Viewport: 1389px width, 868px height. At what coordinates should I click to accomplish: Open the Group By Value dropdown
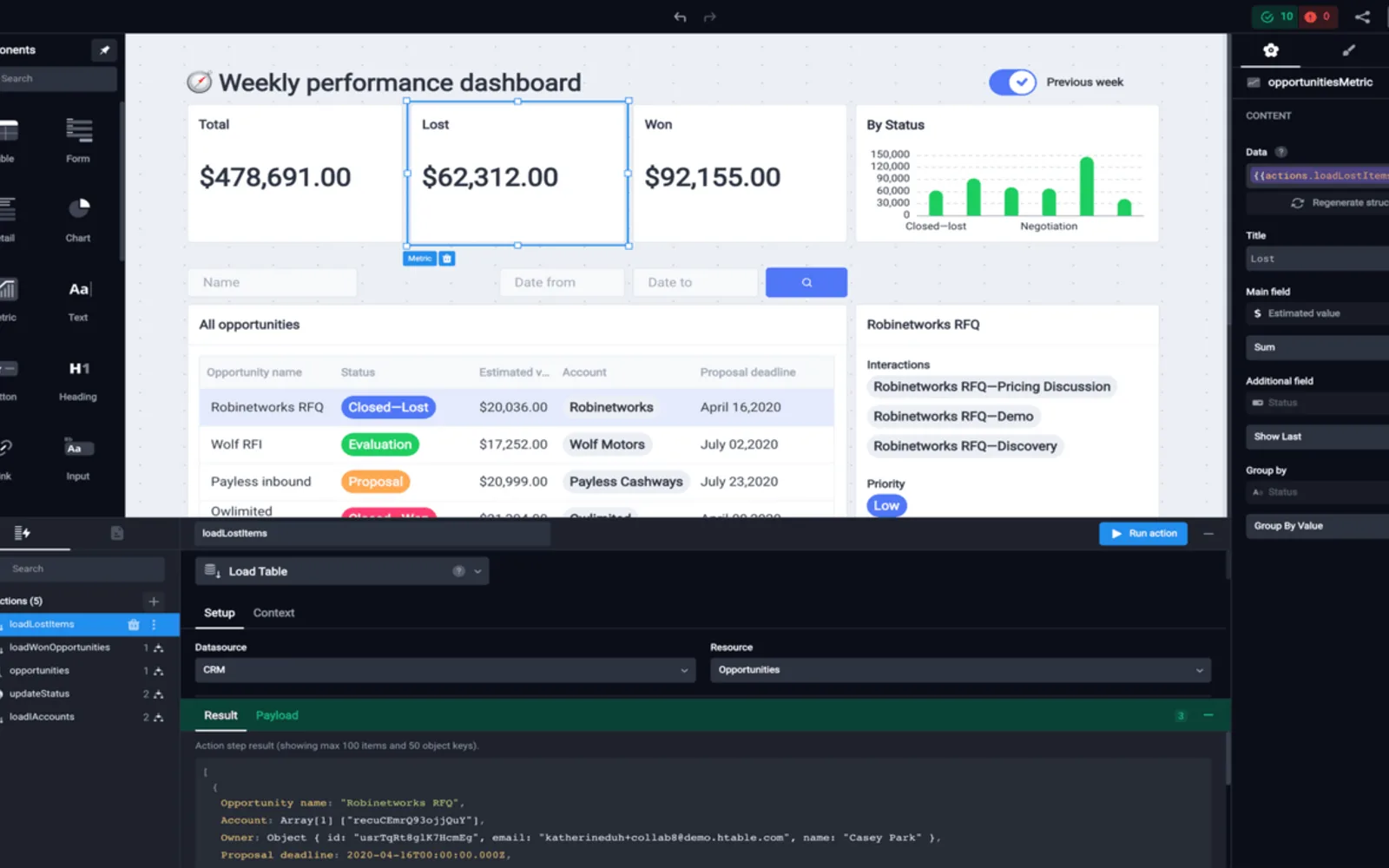click(x=1317, y=526)
